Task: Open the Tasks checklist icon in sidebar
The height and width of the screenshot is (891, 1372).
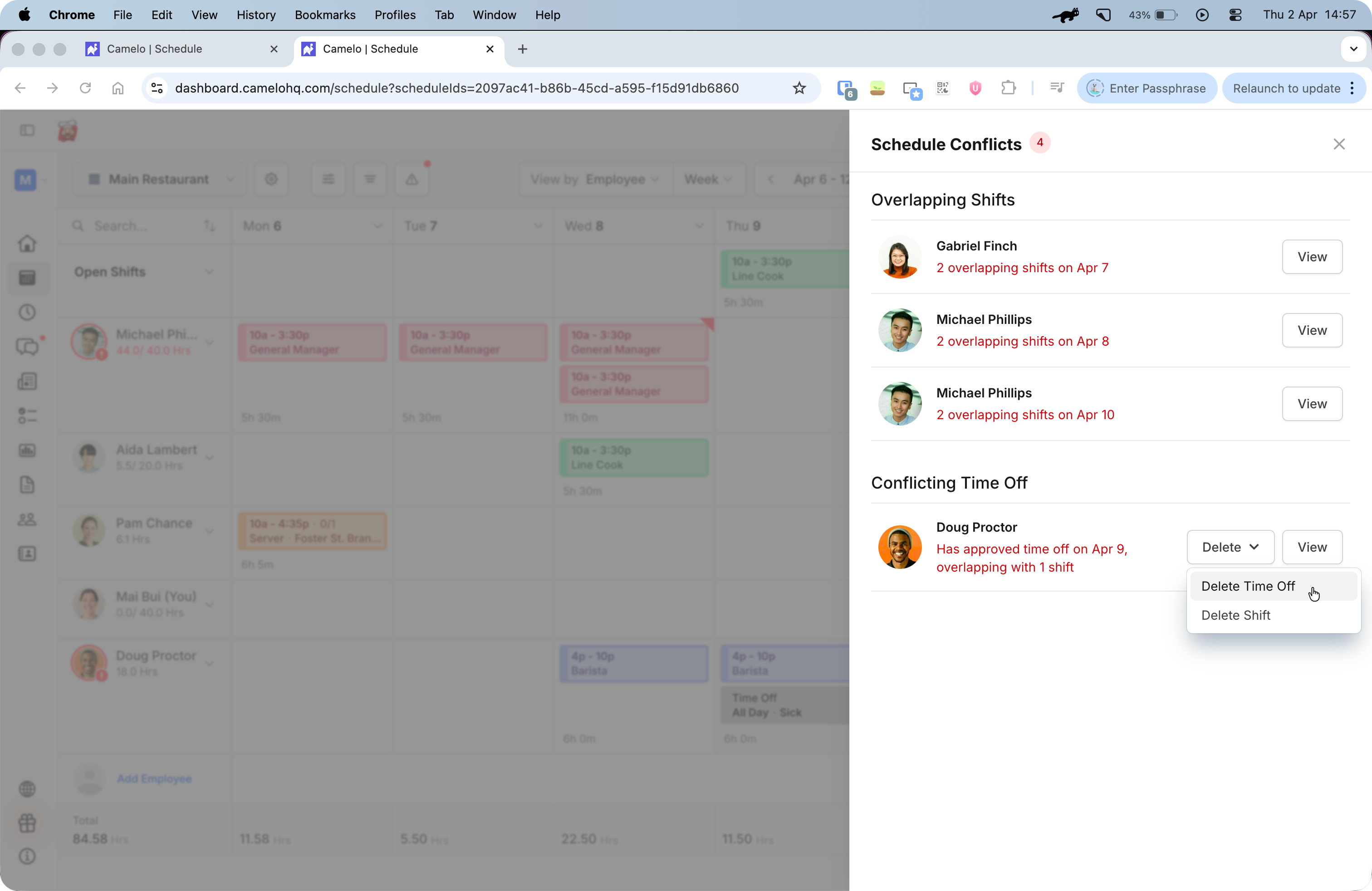Action: pos(27,416)
